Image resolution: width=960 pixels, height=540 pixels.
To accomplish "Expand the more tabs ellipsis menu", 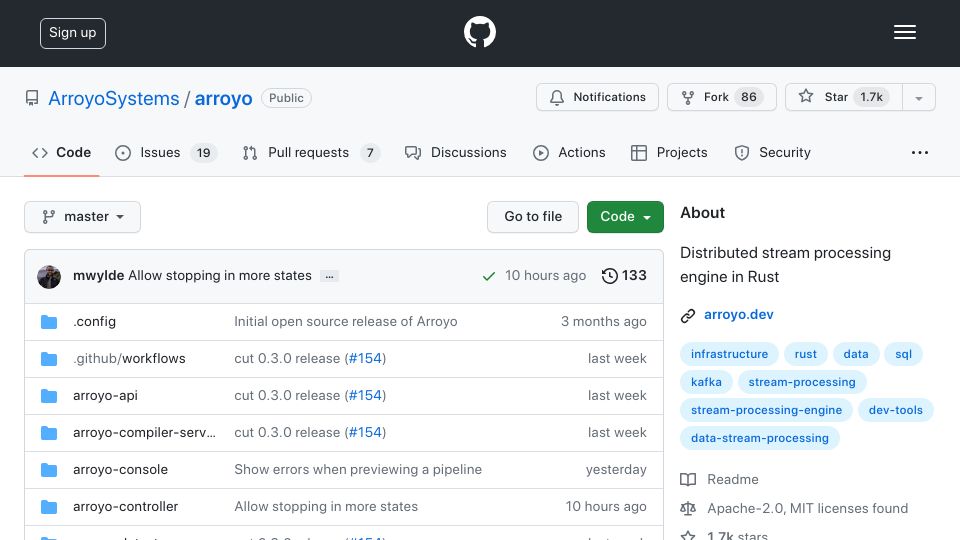I will click(920, 152).
